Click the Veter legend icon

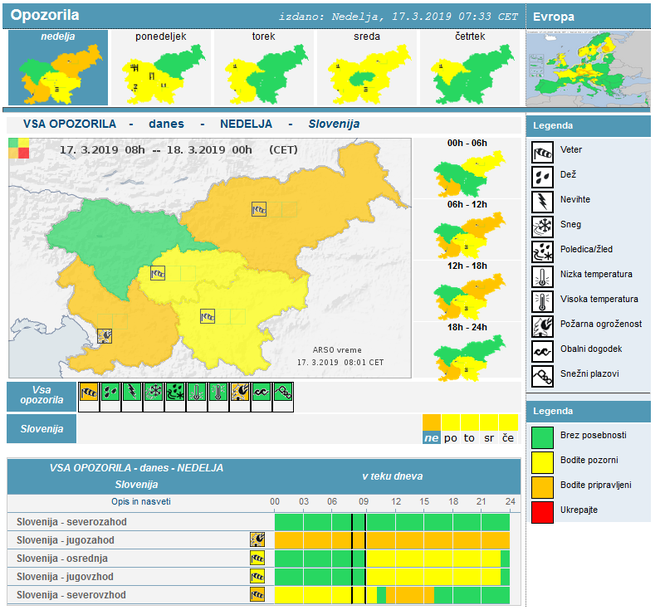point(542,152)
